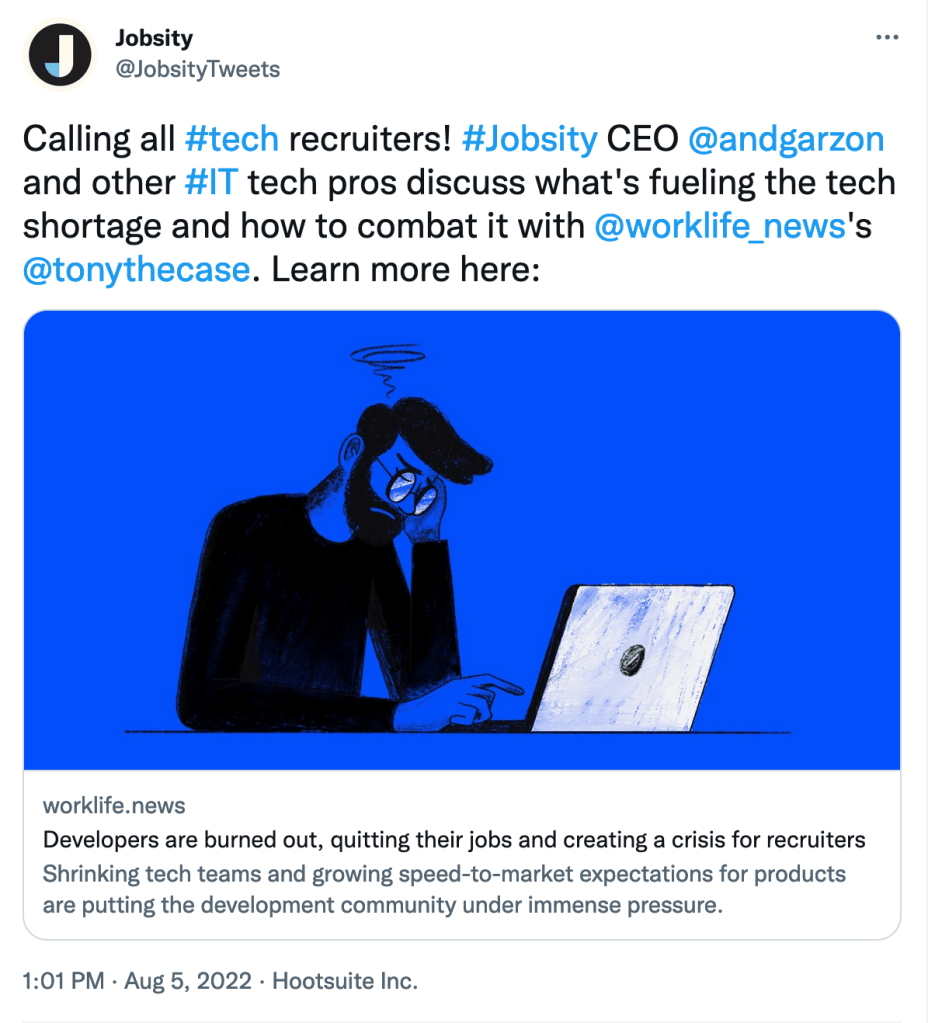Viewport: 935px width, 1023px height.
Task: Open the 'Developers are burned out' headline
Action: (454, 839)
